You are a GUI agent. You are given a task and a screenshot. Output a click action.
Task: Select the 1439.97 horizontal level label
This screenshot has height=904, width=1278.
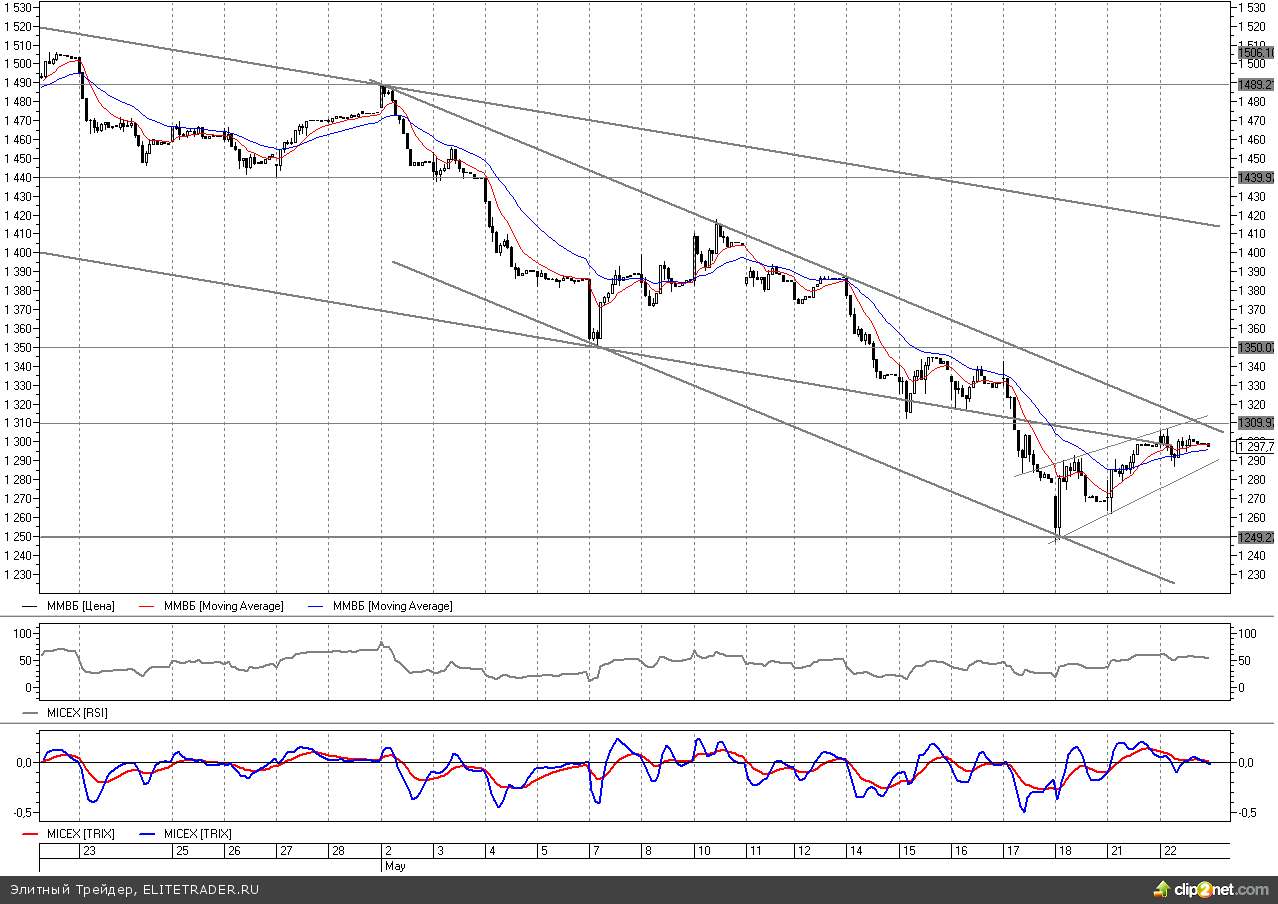click(x=1256, y=177)
